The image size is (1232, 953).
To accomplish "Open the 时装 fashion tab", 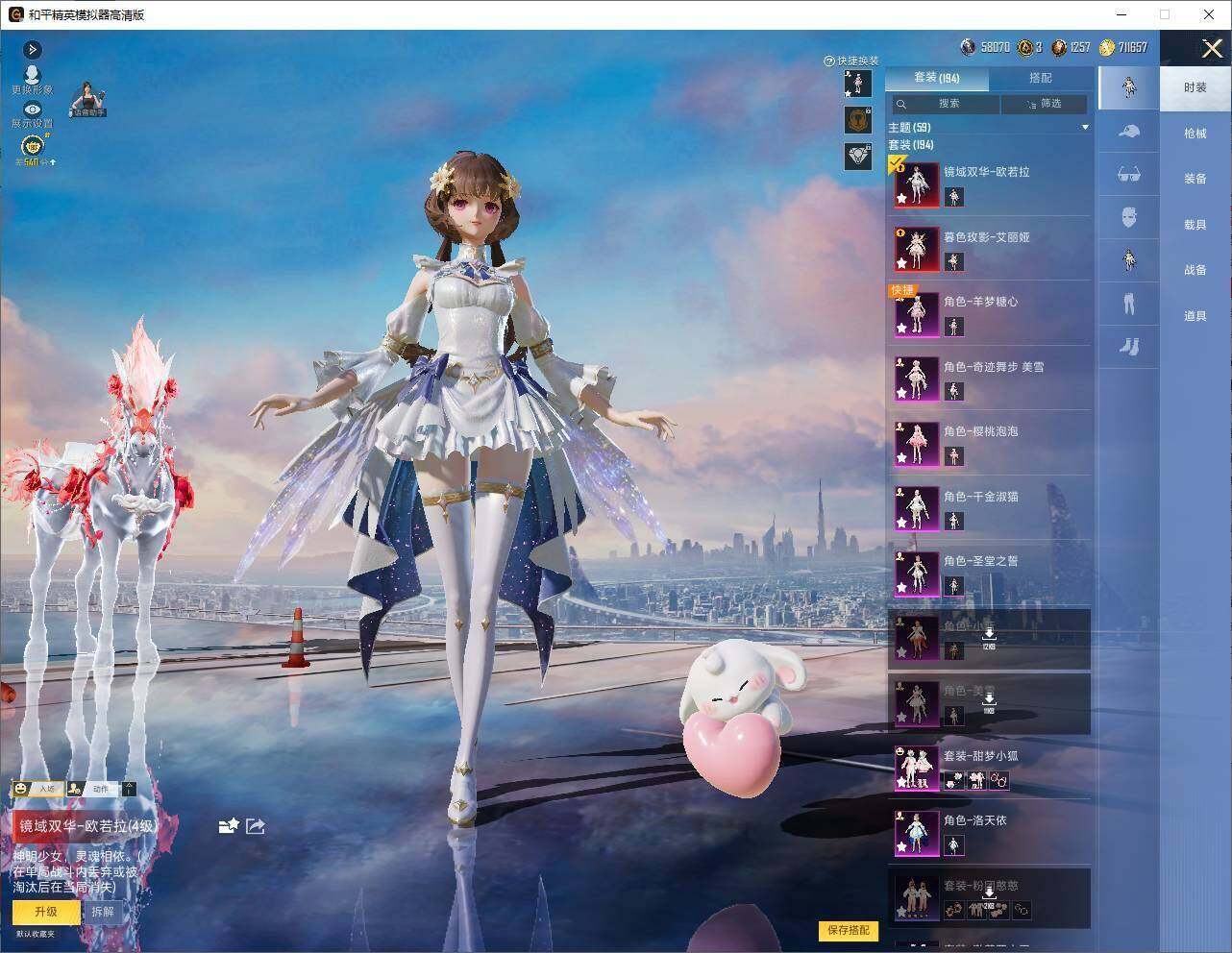I will 1195,87.
